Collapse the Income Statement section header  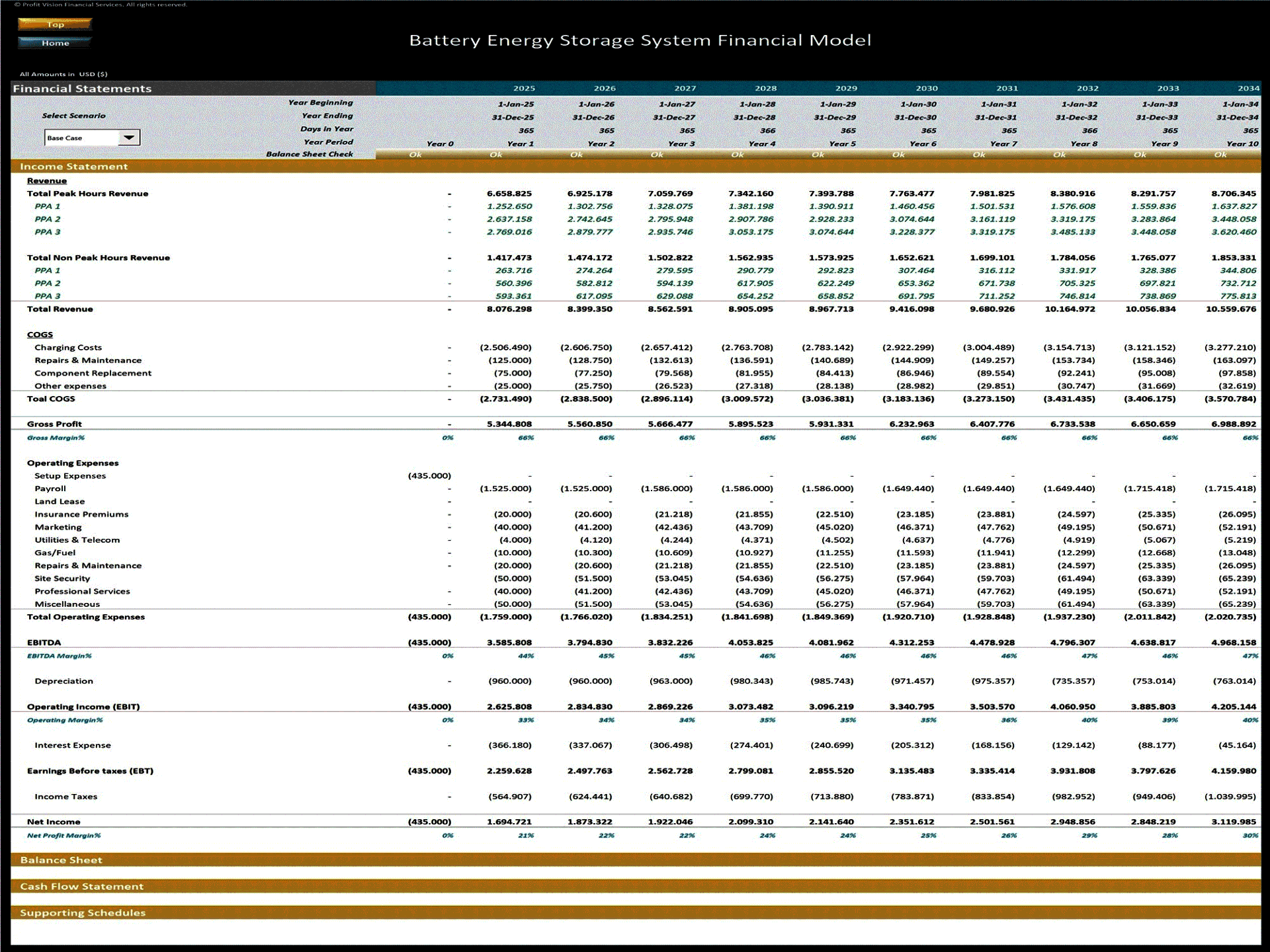tap(636, 167)
